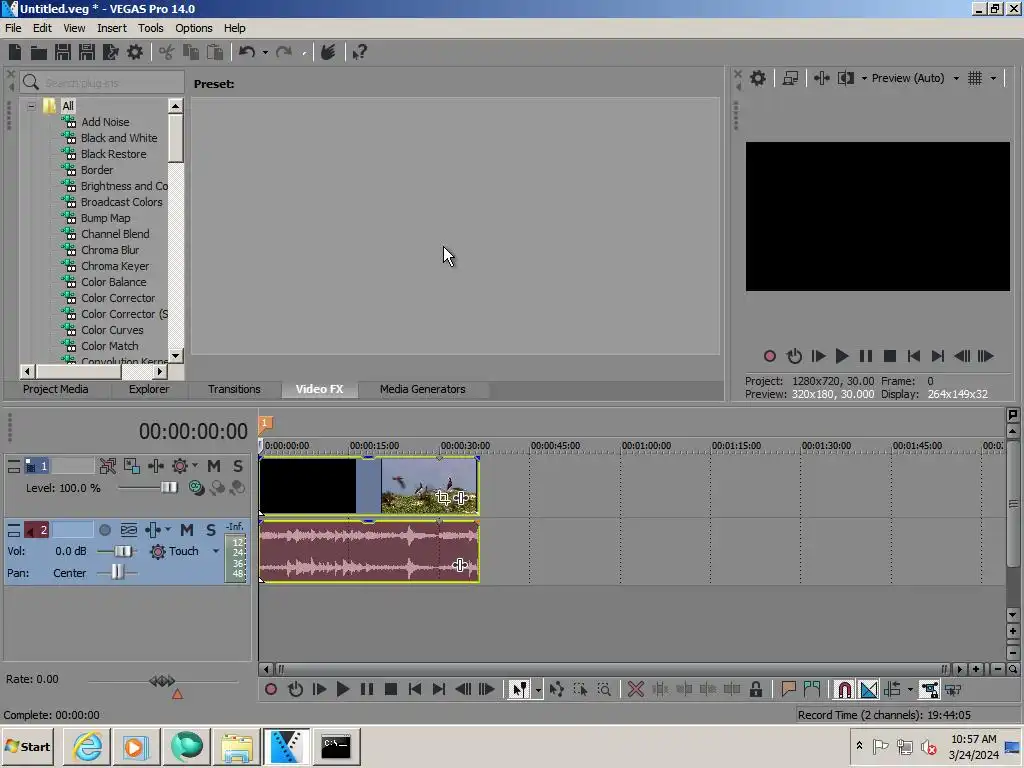Open Internet Explorer from the taskbar

88,746
